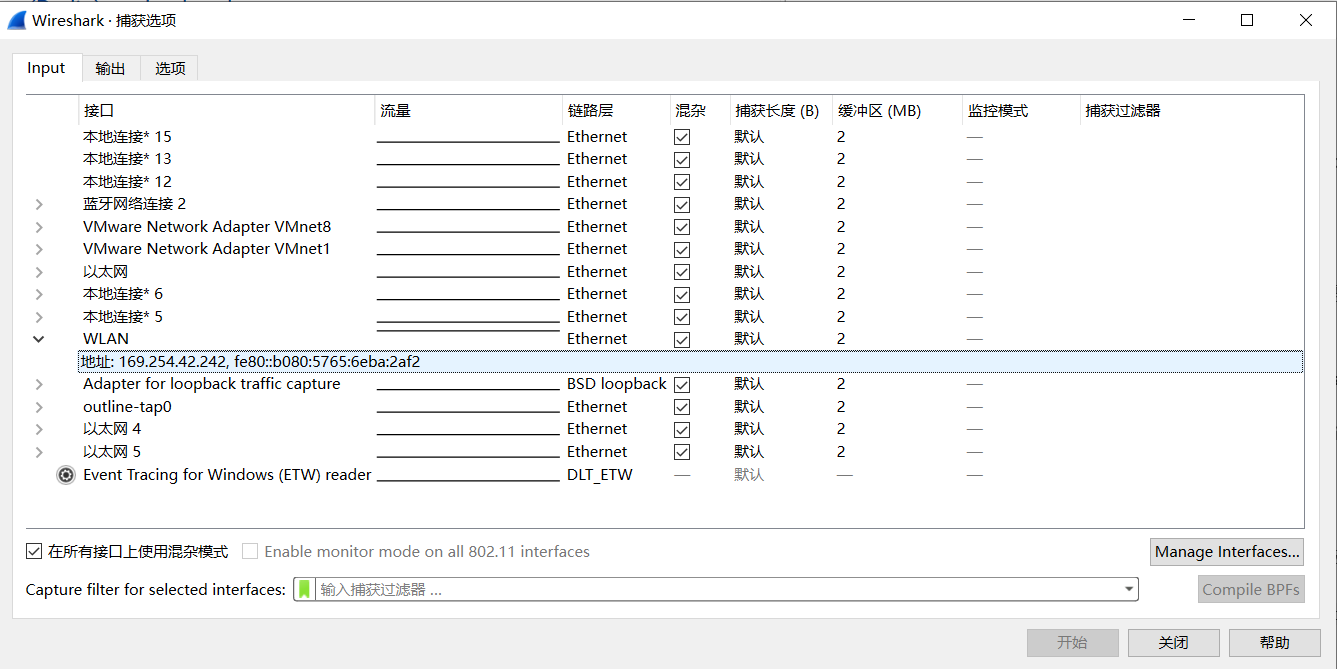Expand the outline-tap0 interface row
1337x669 pixels.
coord(39,407)
